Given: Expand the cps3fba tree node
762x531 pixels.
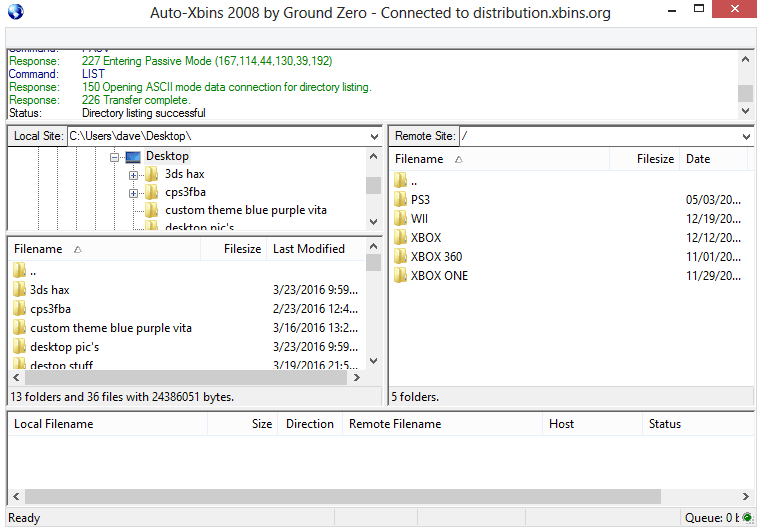Looking at the screenshot, I should (x=133, y=193).
